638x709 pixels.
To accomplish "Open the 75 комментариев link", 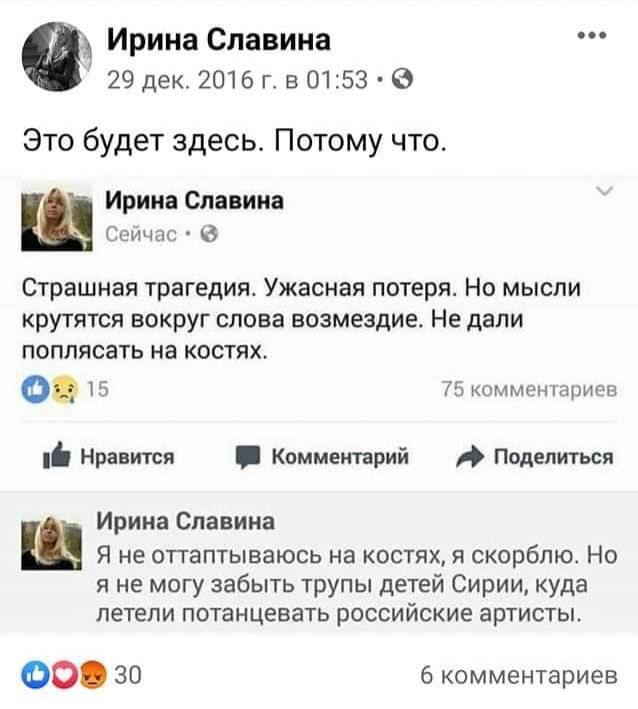I will pyautogui.click(x=529, y=389).
